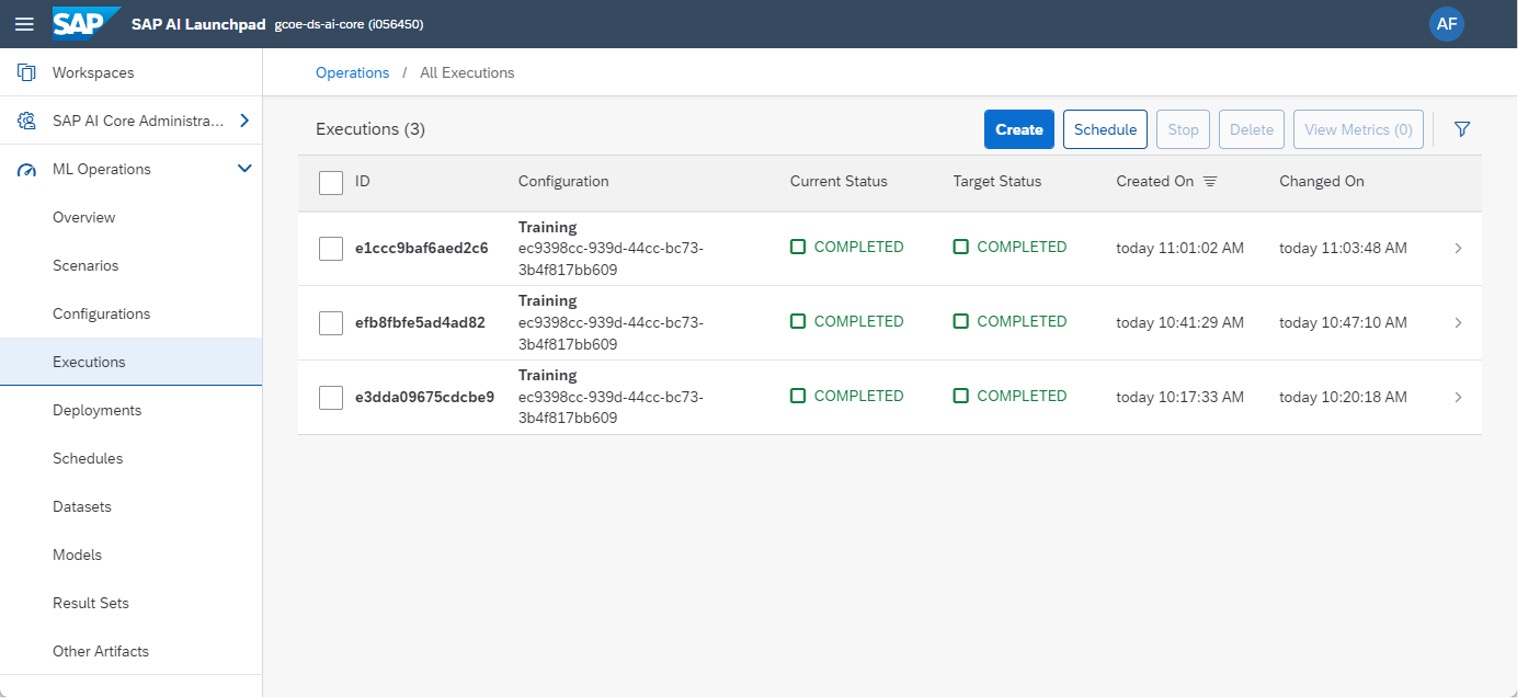Click the View Metrics (0) button

point(1358,129)
